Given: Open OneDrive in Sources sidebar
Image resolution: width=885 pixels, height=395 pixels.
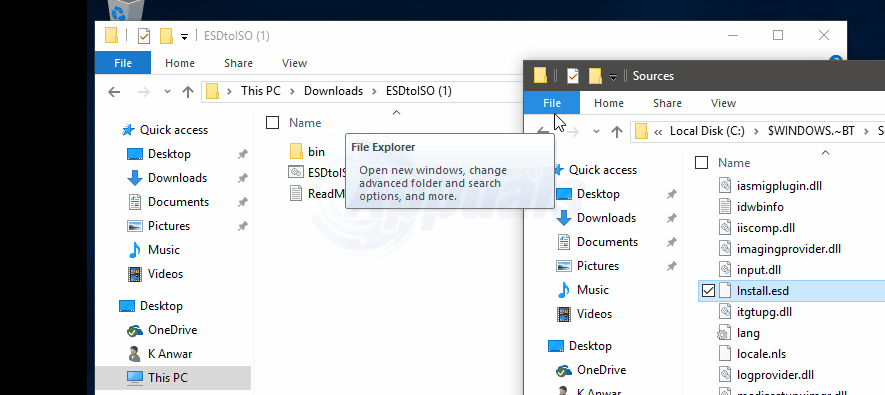Looking at the screenshot, I should tap(601, 370).
